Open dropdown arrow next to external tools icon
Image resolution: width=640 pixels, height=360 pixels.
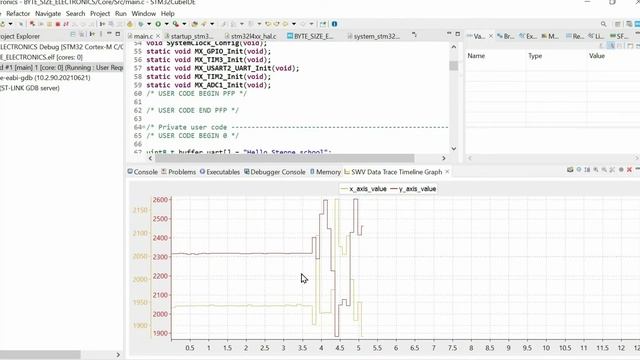coord(184,24)
